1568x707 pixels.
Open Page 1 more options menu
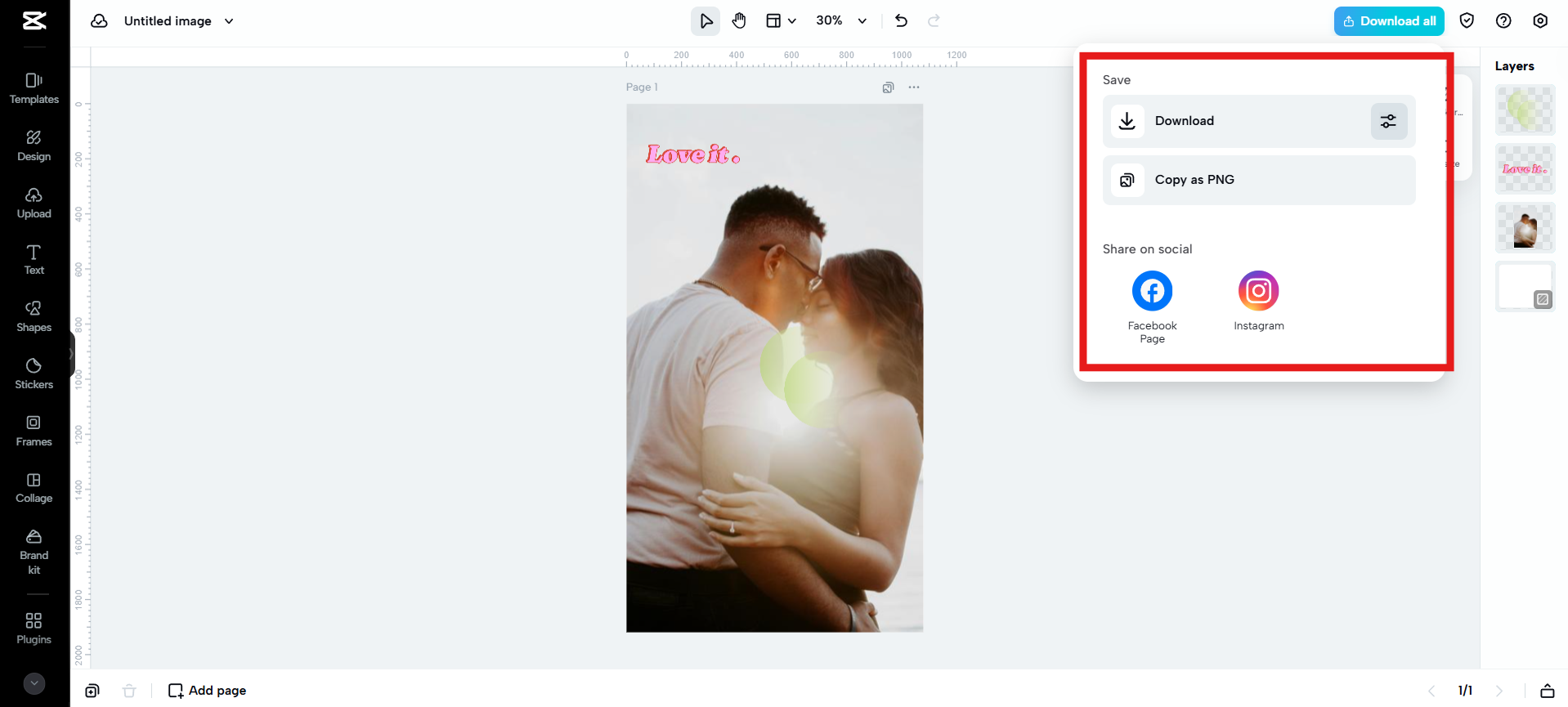pyautogui.click(x=914, y=87)
